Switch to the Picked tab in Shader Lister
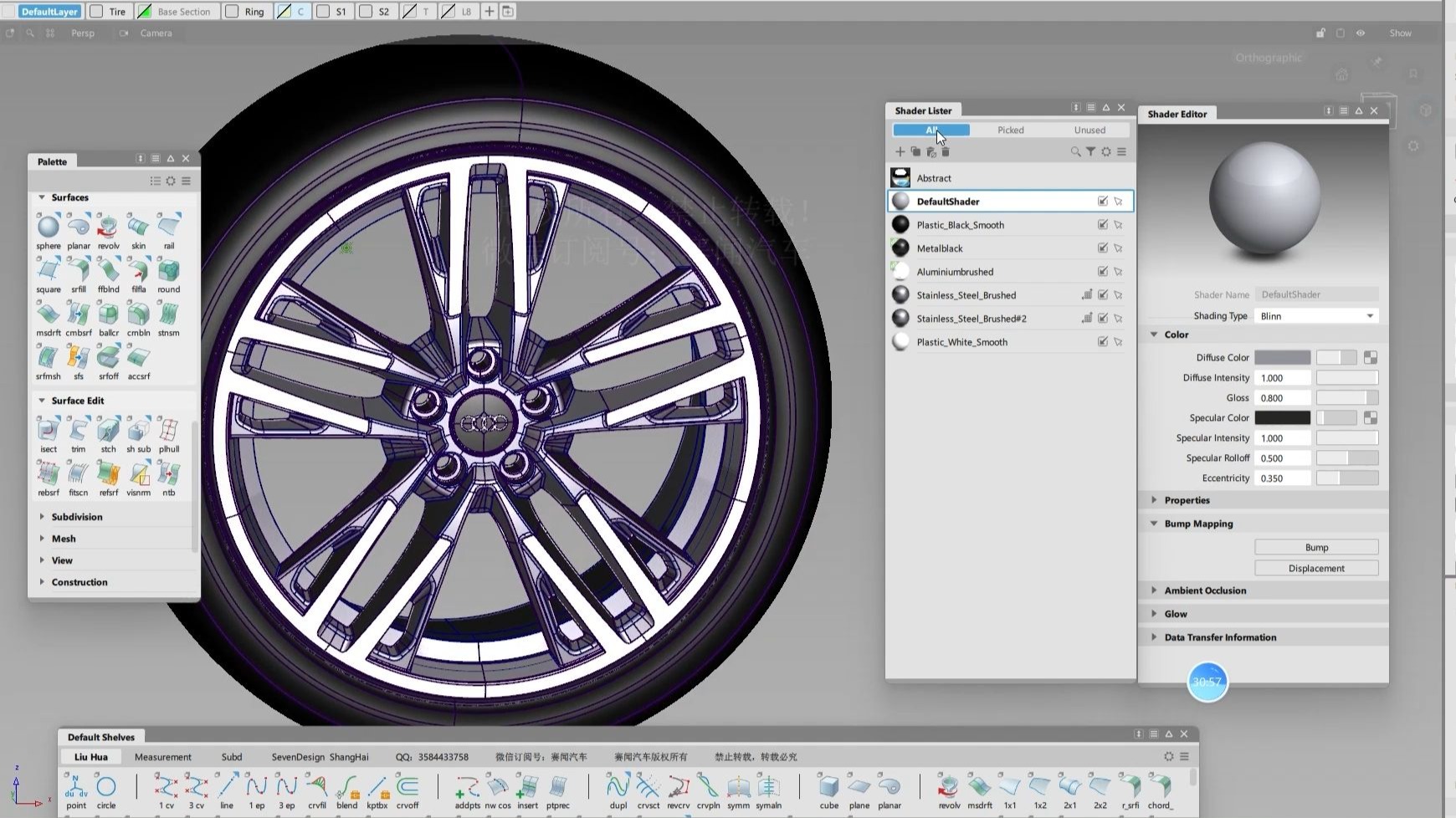The height and width of the screenshot is (818, 1456). pyautogui.click(x=1010, y=130)
